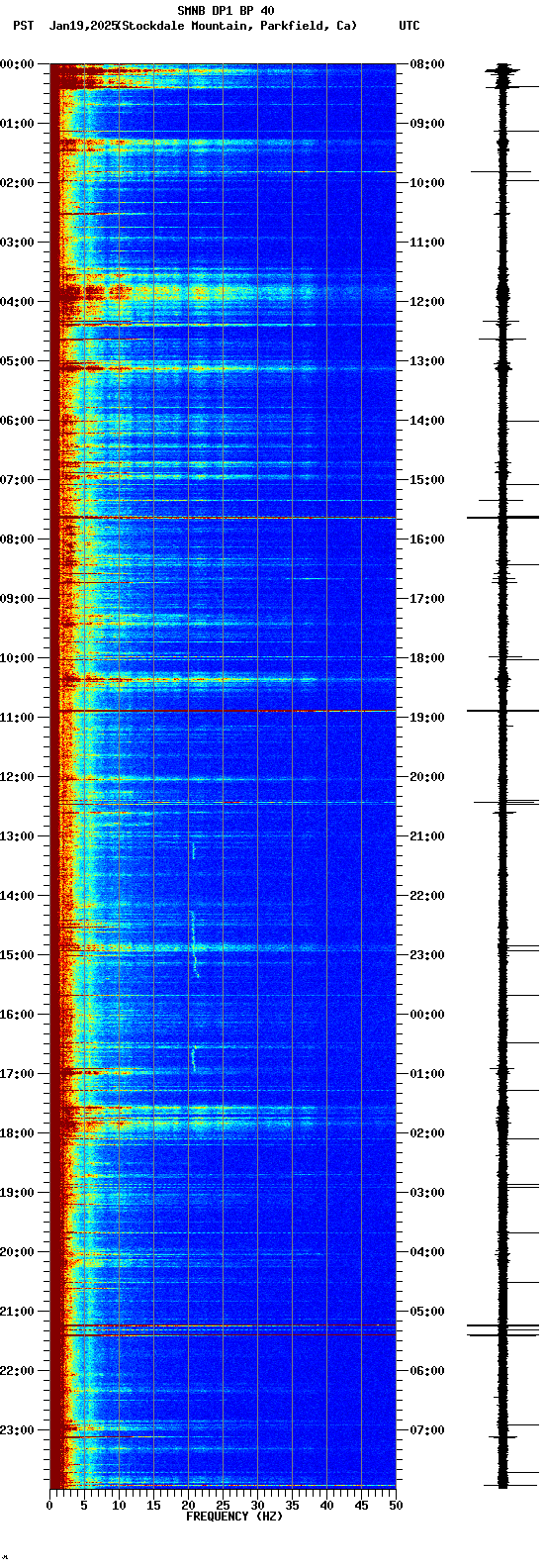Click the UTC time label '16:00'
Viewport: 546px width, 1568px height.
pos(427,539)
